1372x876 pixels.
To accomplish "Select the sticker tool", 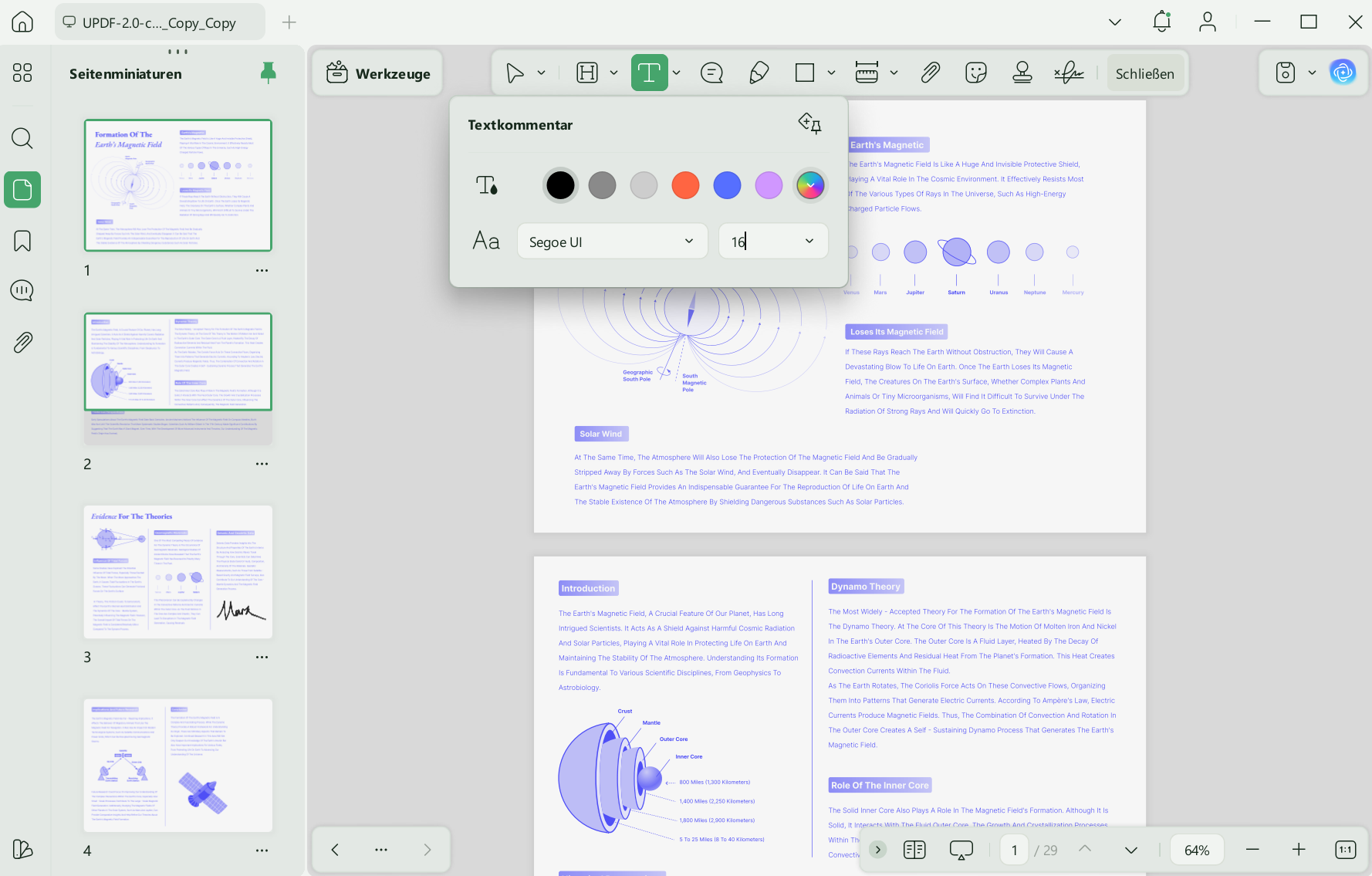I will coord(976,73).
